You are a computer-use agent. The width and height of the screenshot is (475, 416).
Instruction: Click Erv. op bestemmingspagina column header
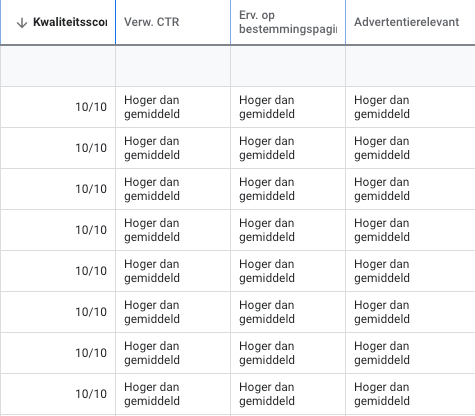click(288, 22)
